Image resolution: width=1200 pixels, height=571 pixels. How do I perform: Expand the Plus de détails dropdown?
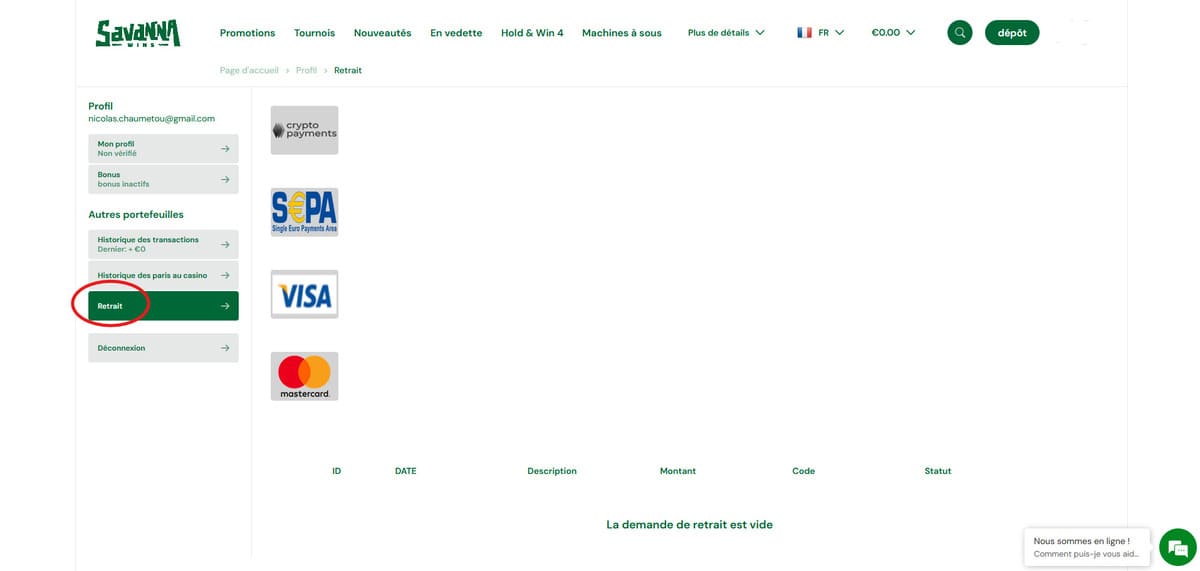coord(726,33)
